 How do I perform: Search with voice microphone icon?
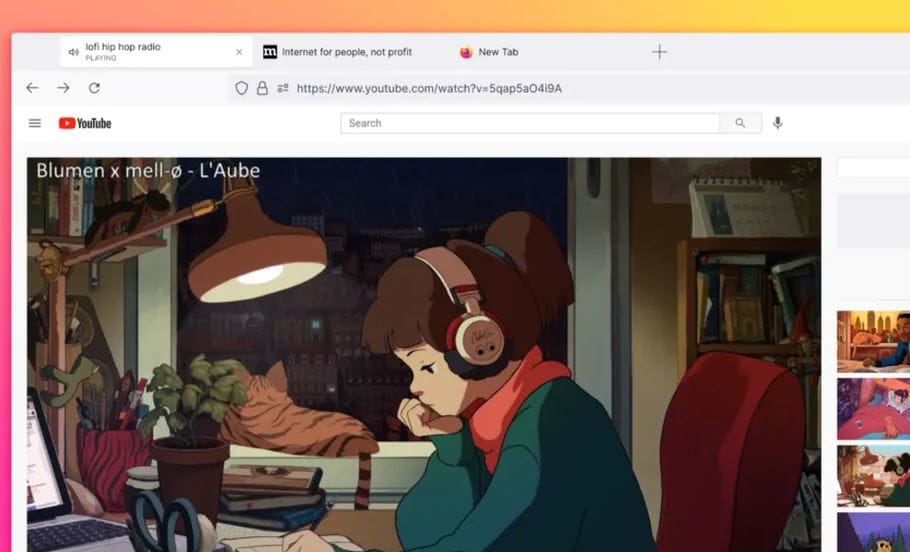pos(778,123)
